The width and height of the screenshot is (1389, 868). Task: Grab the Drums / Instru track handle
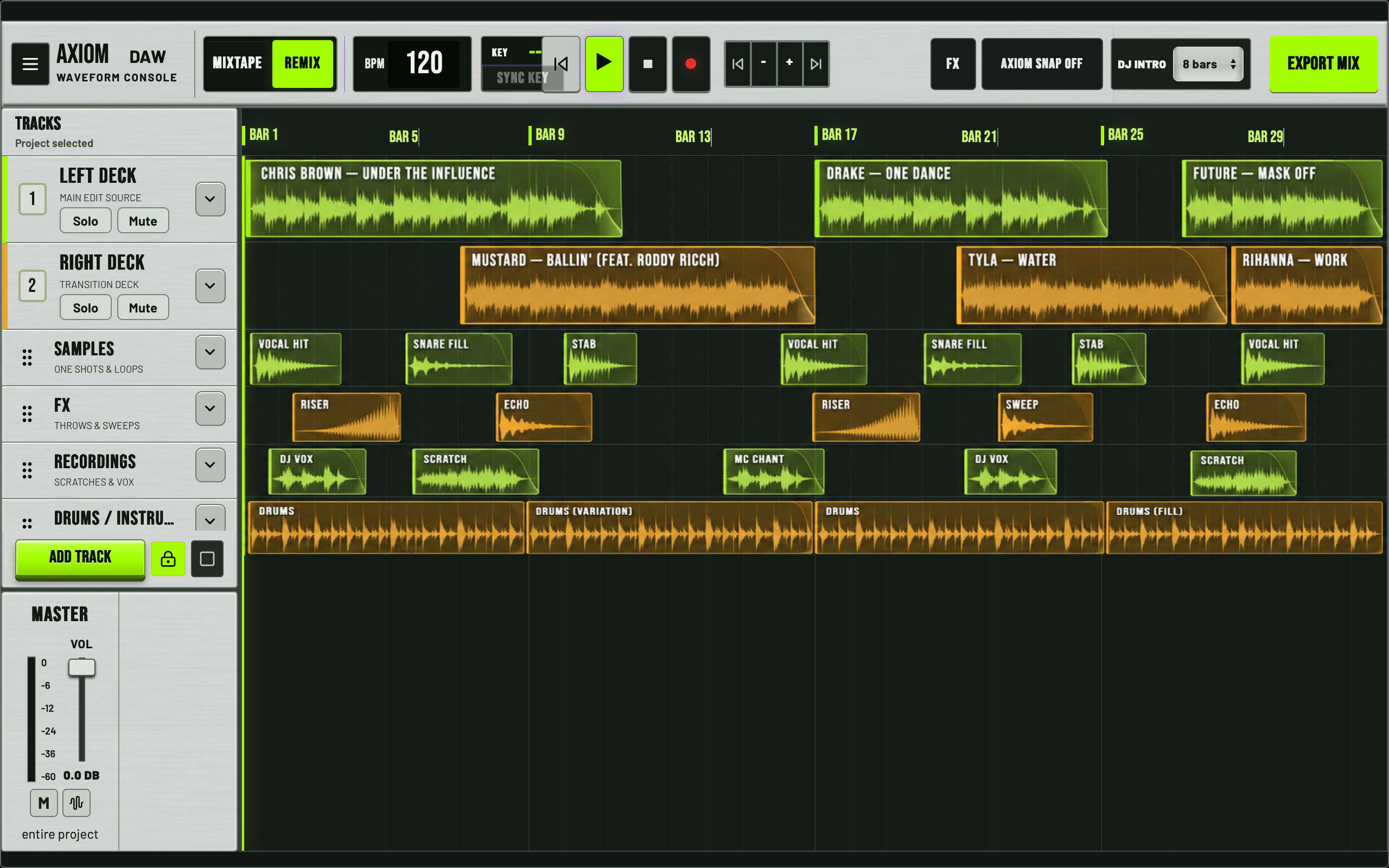coord(27,522)
